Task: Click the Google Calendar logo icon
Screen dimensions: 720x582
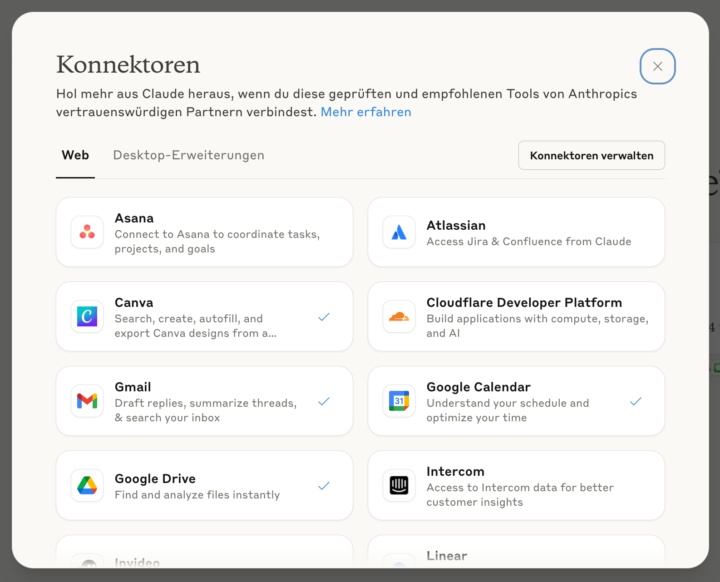Action: [x=399, y=401]
